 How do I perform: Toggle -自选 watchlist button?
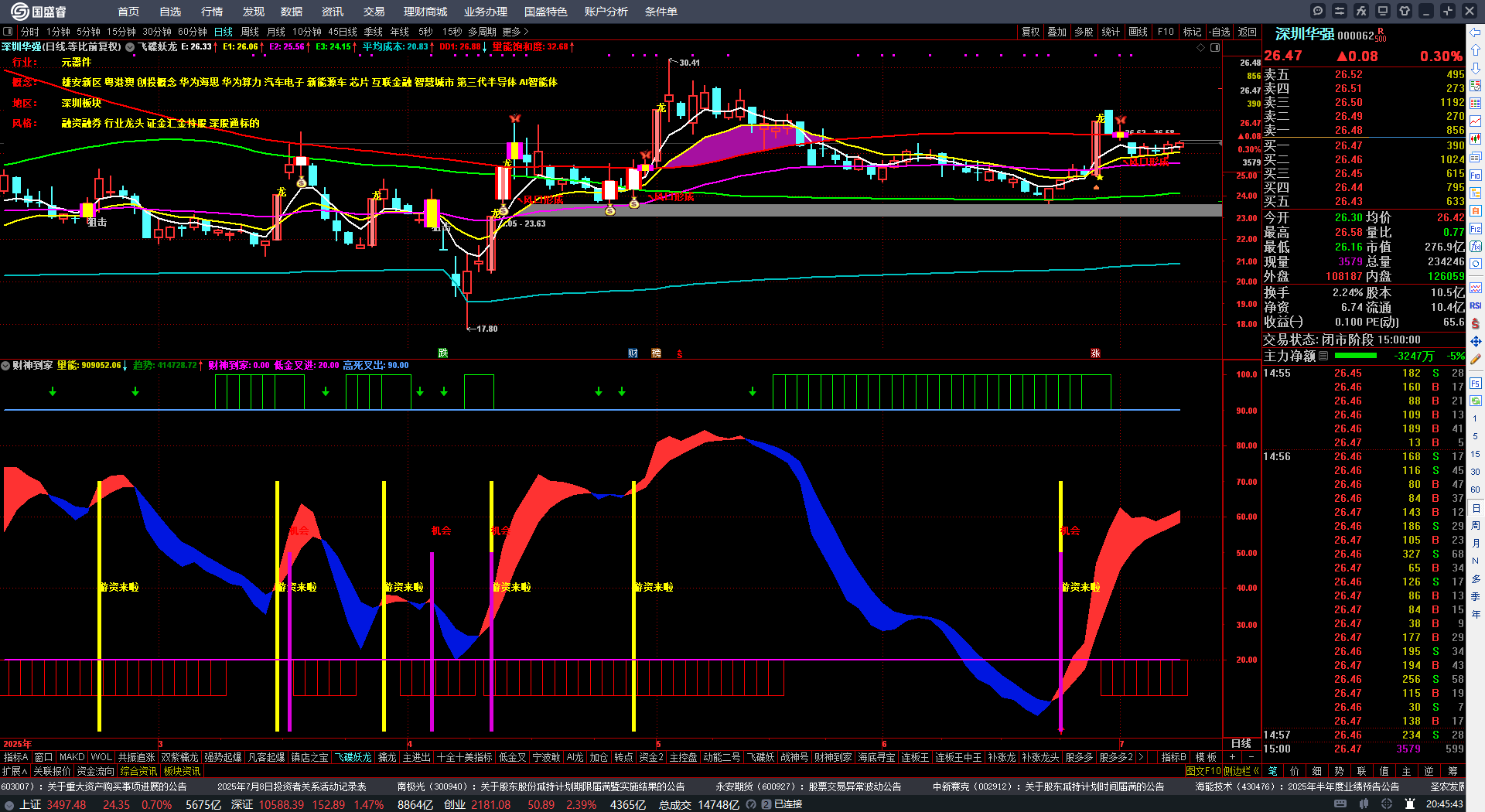click(x=1220, y=32)
